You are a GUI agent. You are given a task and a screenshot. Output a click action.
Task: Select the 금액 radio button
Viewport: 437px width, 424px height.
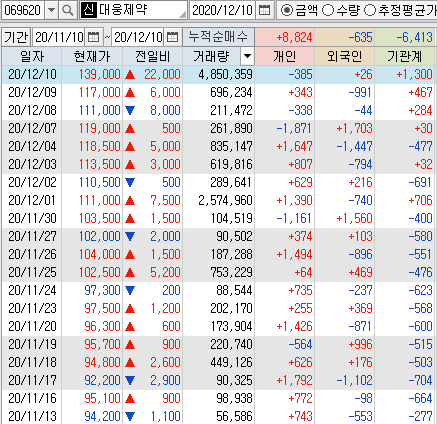(x=286, y=10)
